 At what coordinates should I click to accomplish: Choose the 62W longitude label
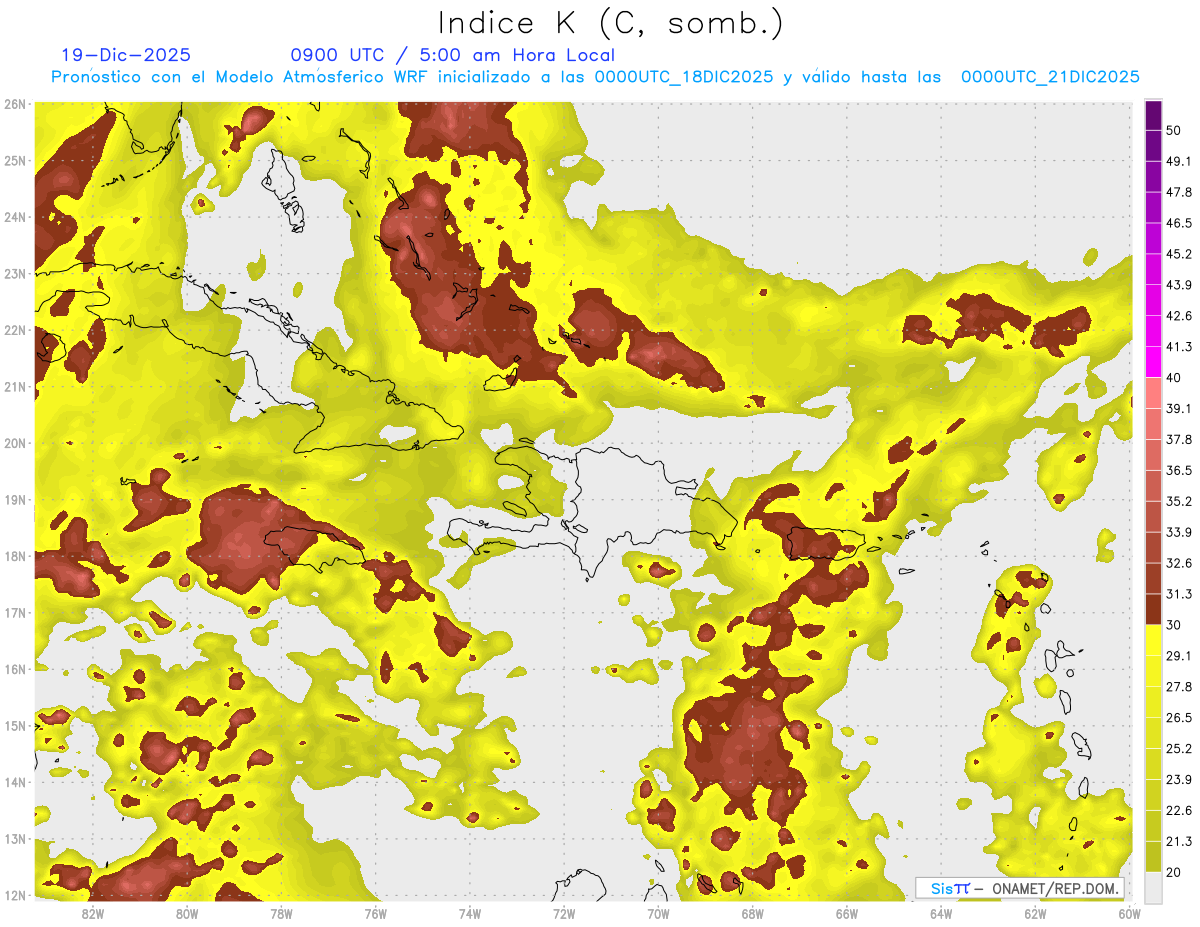[1035, 914]
